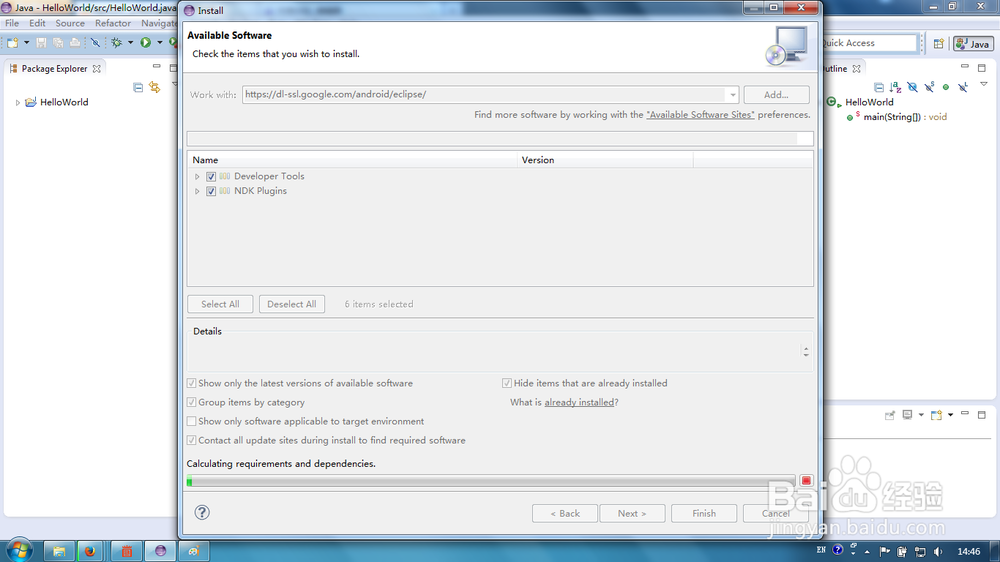Toggle Contact all update sites checkbox
This screenshot has width=1000, height=562.
[191, 441]
